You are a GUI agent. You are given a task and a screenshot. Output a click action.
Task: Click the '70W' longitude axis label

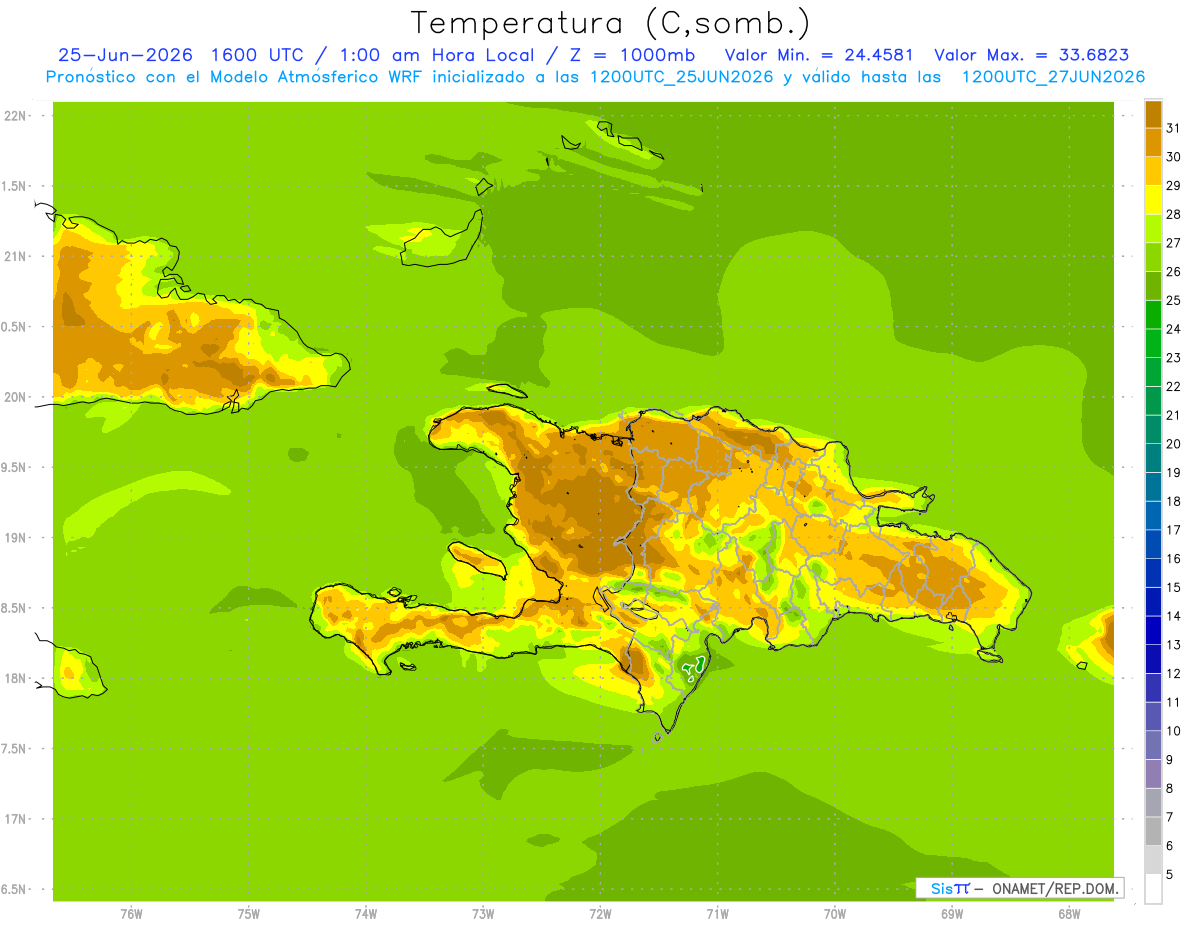[835, 913]
